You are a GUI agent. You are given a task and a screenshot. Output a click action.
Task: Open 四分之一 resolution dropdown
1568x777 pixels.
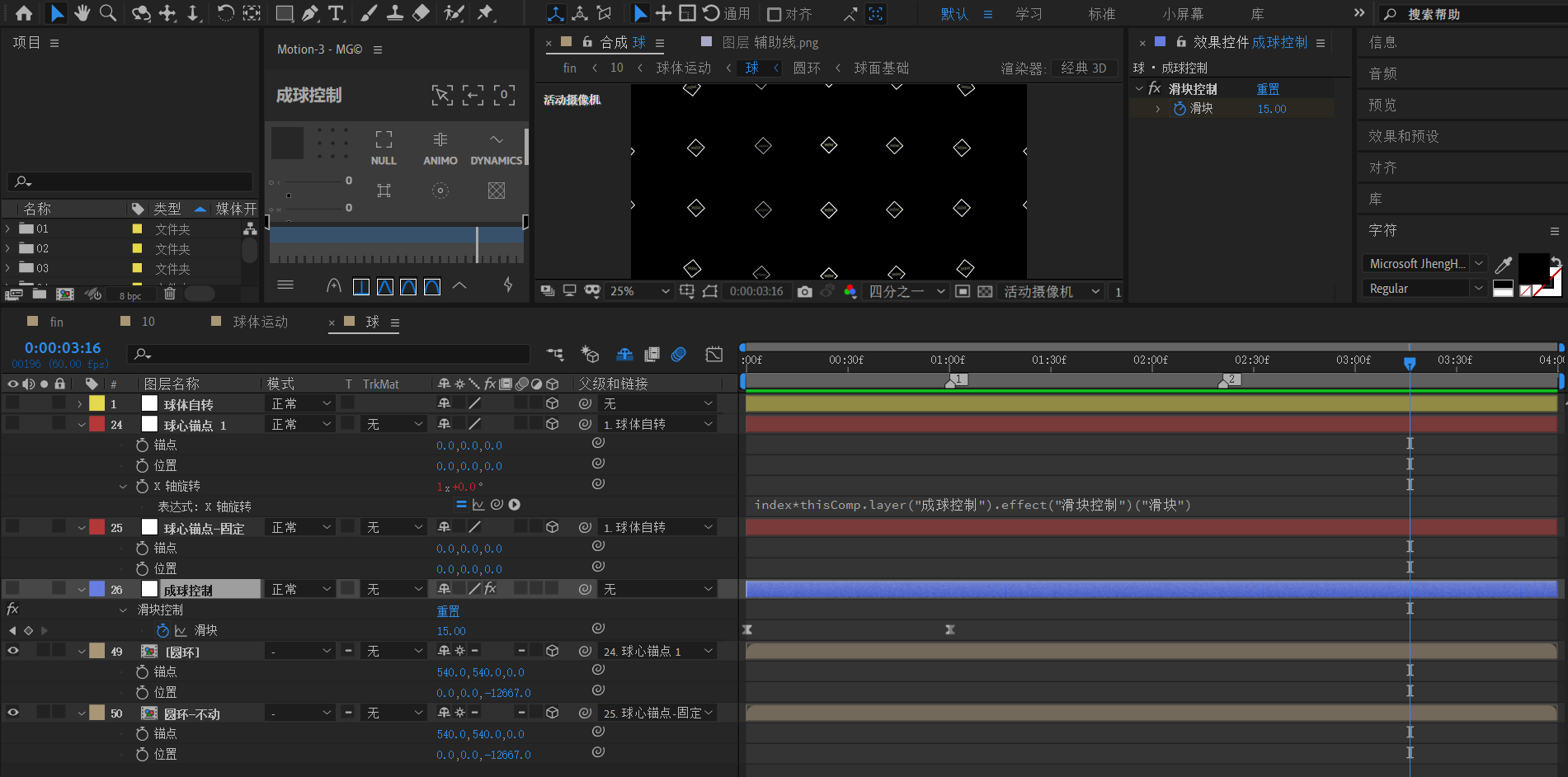coord(906,291)
